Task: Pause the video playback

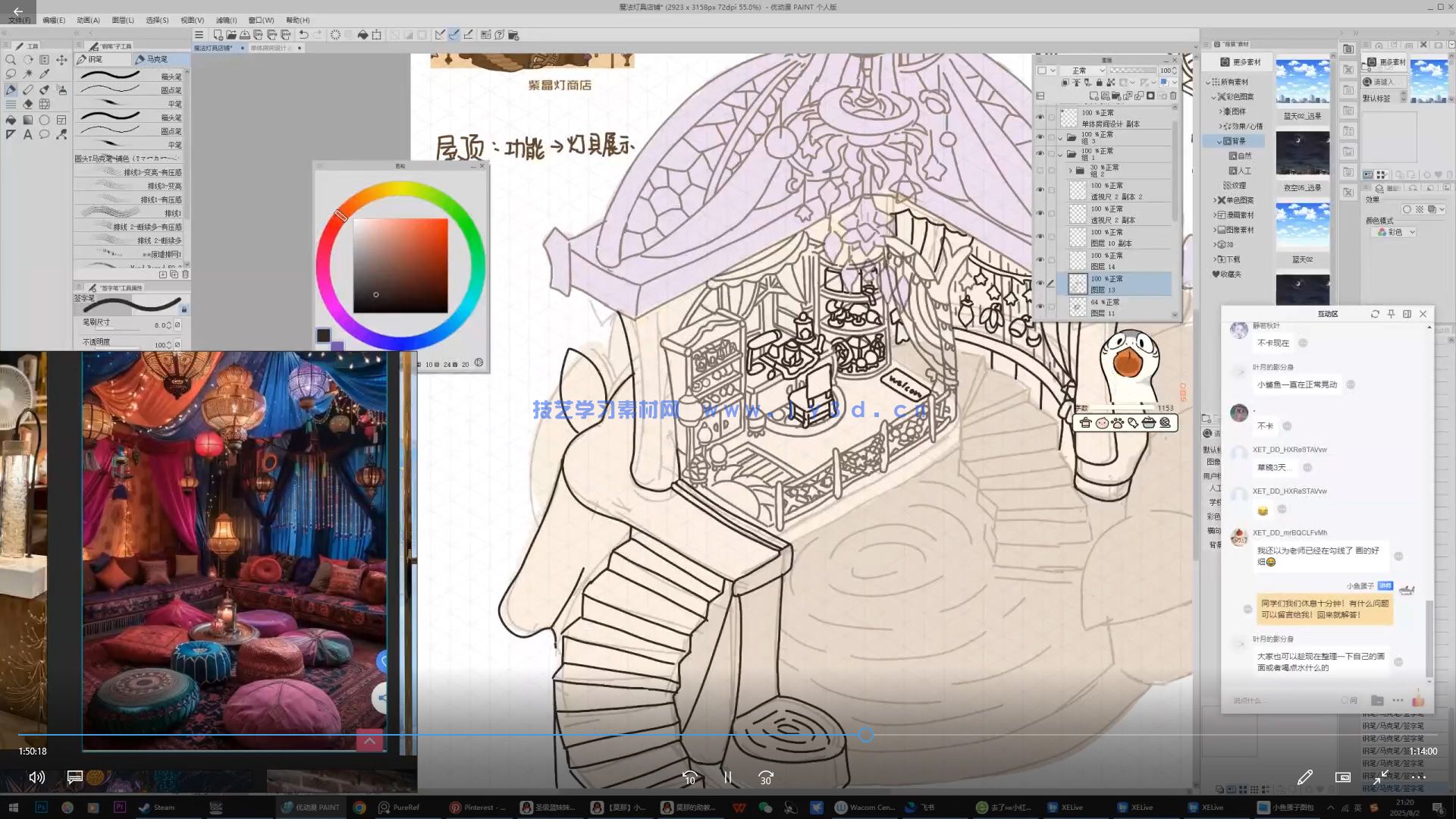Action: pyautogui.click(x=728, y=778)
